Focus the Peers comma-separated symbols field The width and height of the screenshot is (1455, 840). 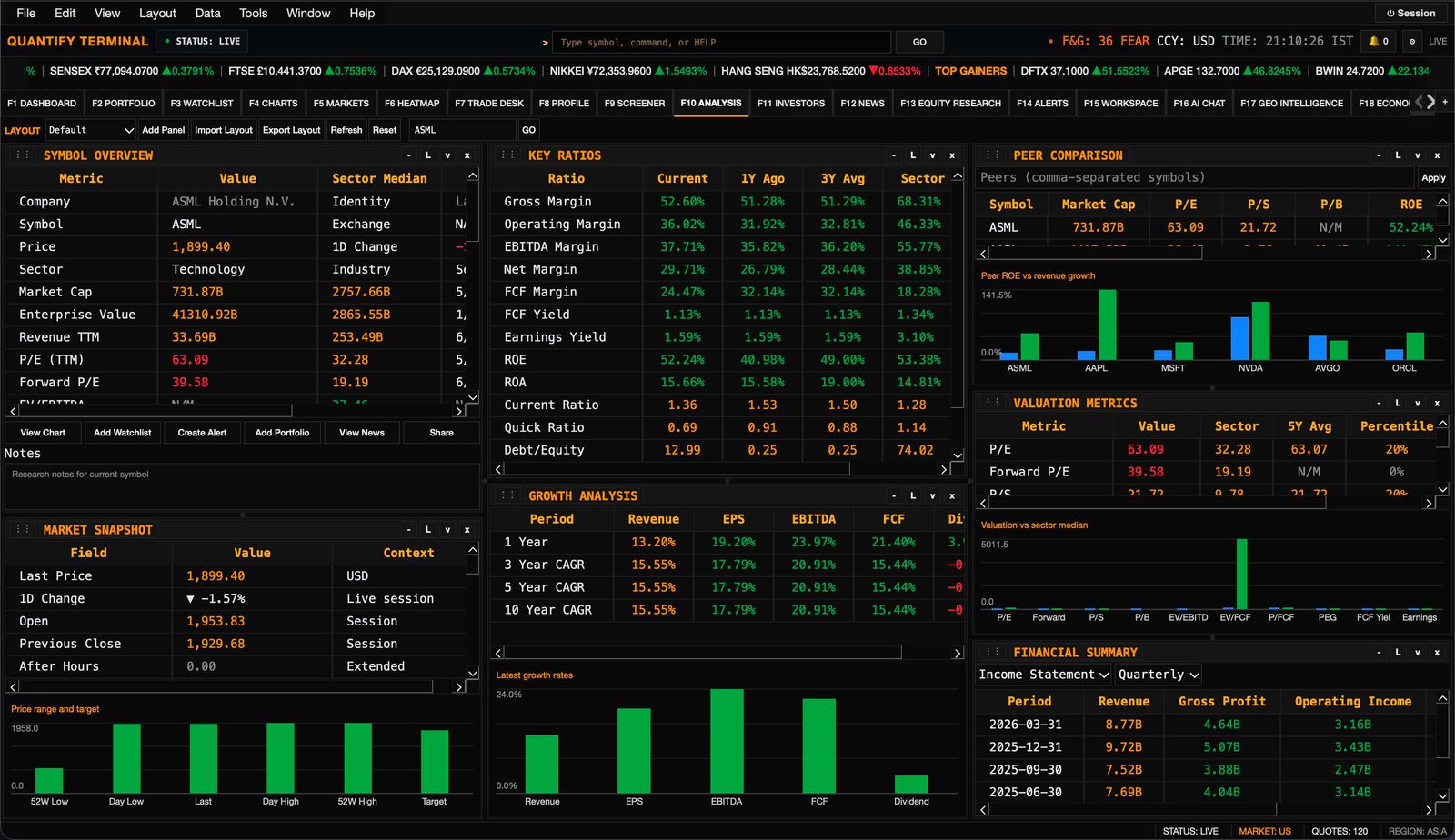pos(1195,177)
